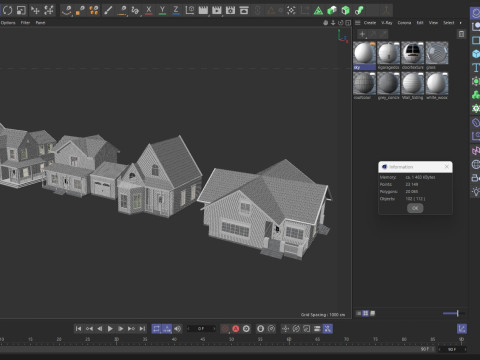Click the green cloner cluster icon

coord(476,95)
